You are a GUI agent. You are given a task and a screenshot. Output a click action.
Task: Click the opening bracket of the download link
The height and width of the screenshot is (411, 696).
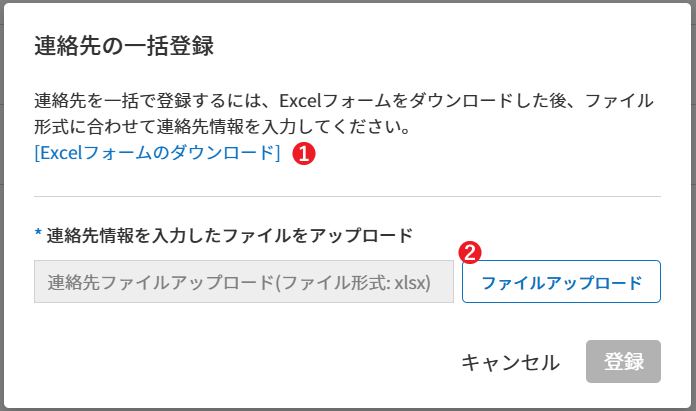click(37, 153)
